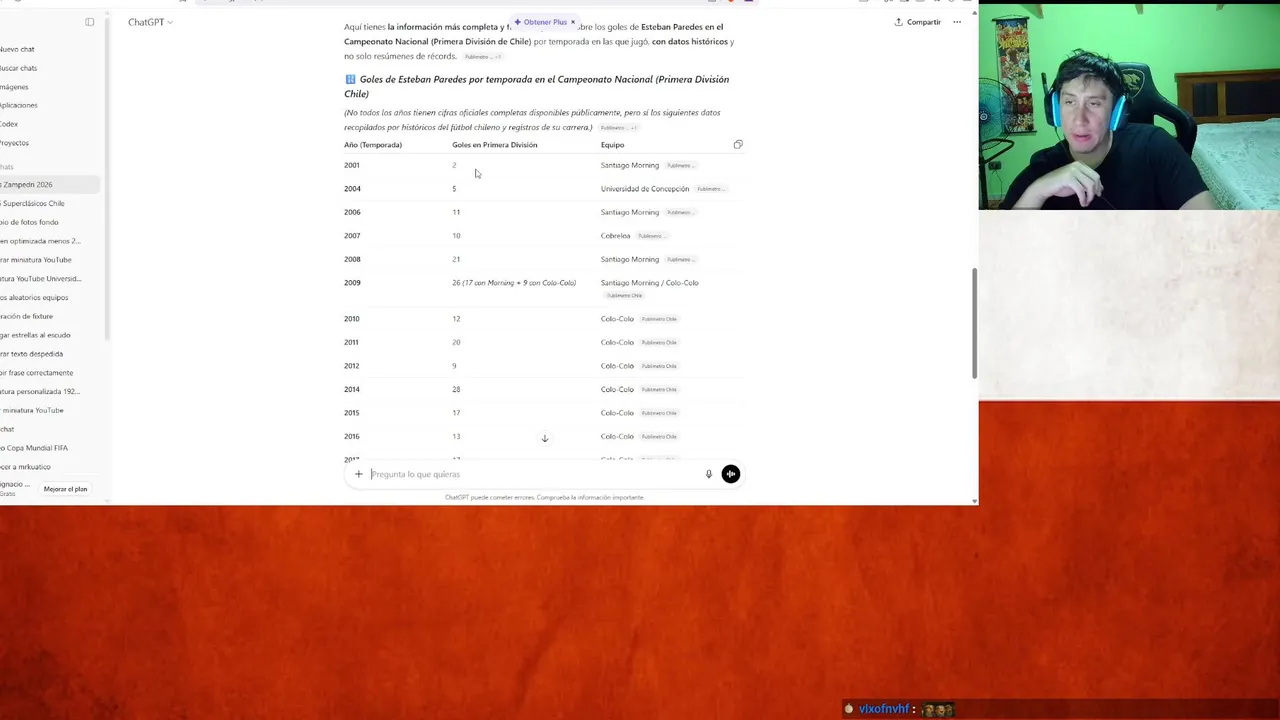
Task: Select the 'texto despedida' chat
Action: [x=50, y=353]
